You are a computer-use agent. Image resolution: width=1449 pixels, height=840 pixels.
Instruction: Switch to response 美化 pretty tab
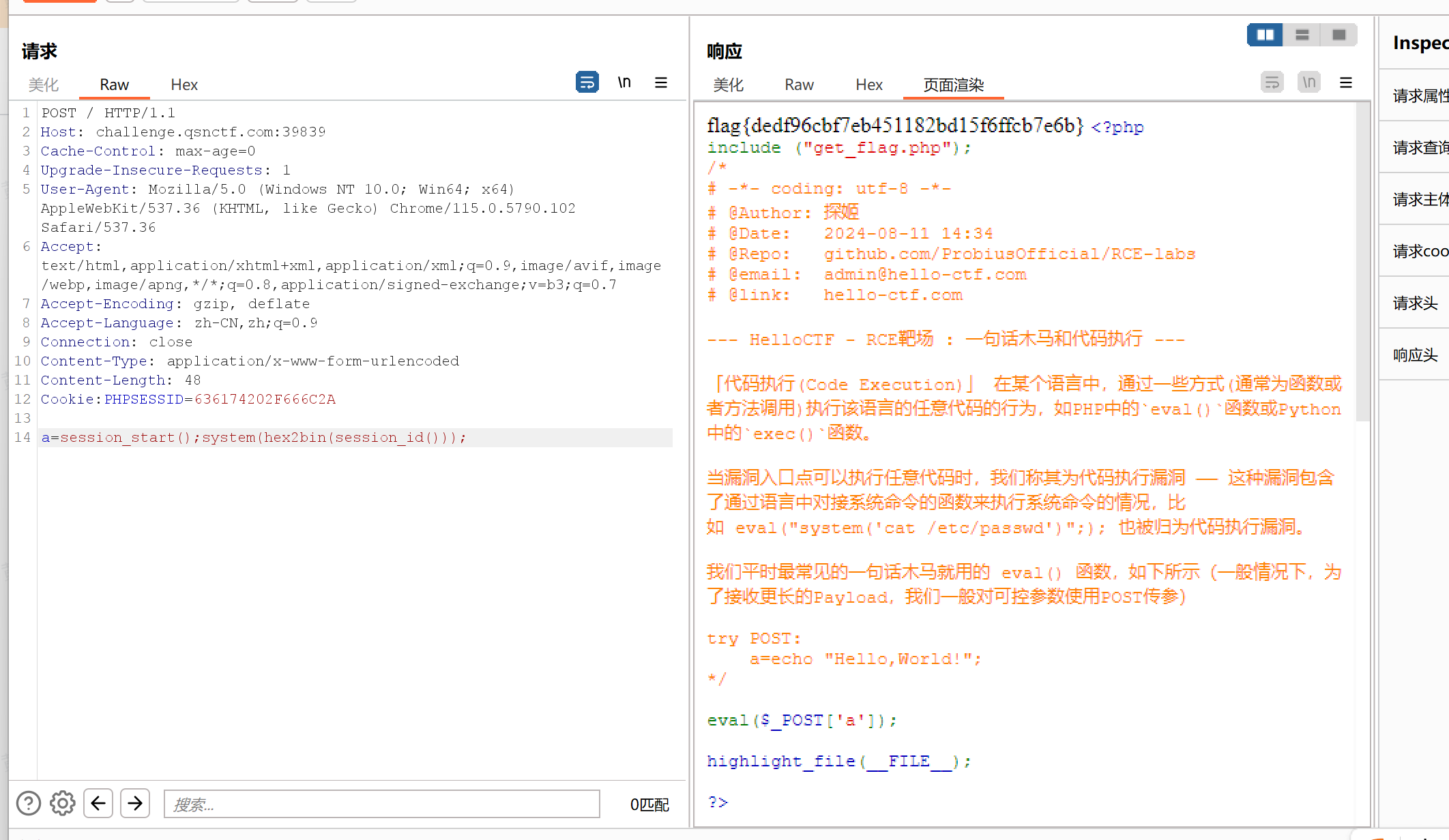[728, 85]
